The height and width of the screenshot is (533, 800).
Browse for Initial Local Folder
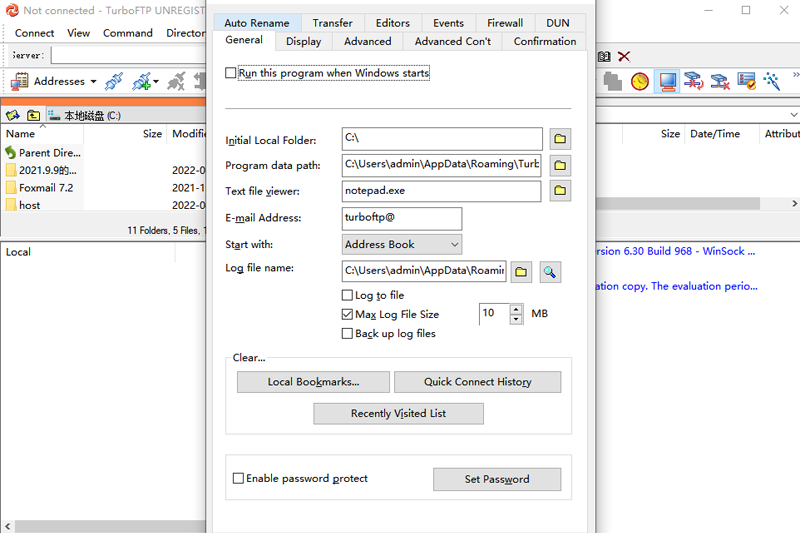pyautogui.click(x=560, y=139)
